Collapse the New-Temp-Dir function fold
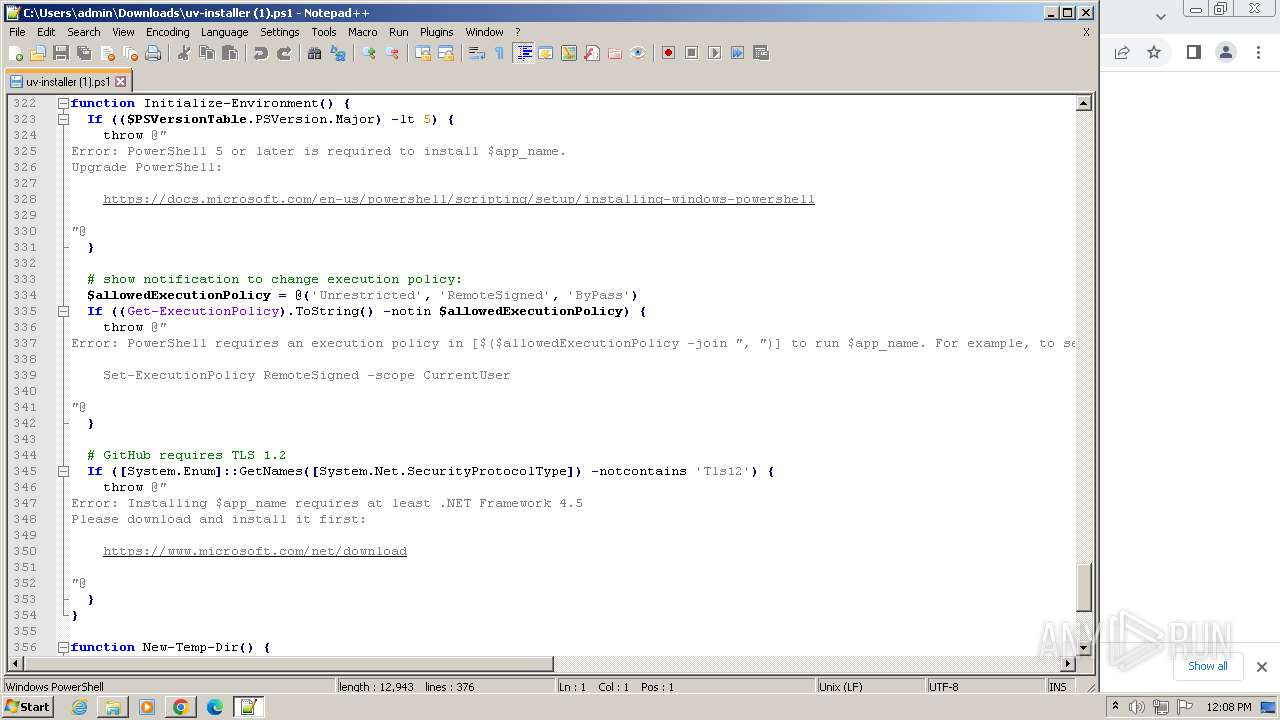 pyautogui.click(x=63, y=647)
